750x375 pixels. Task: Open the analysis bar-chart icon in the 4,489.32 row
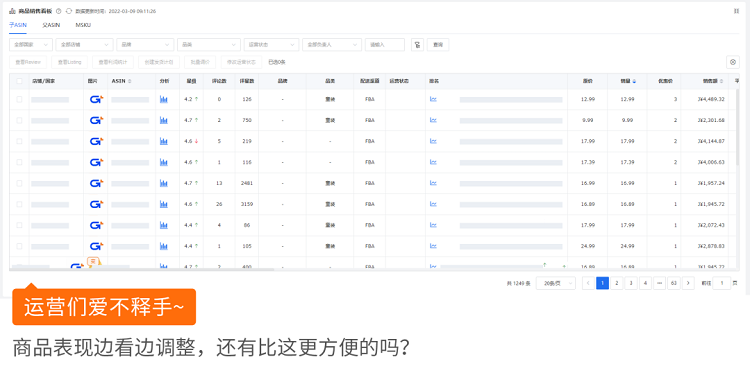click(x=164, y=99)
